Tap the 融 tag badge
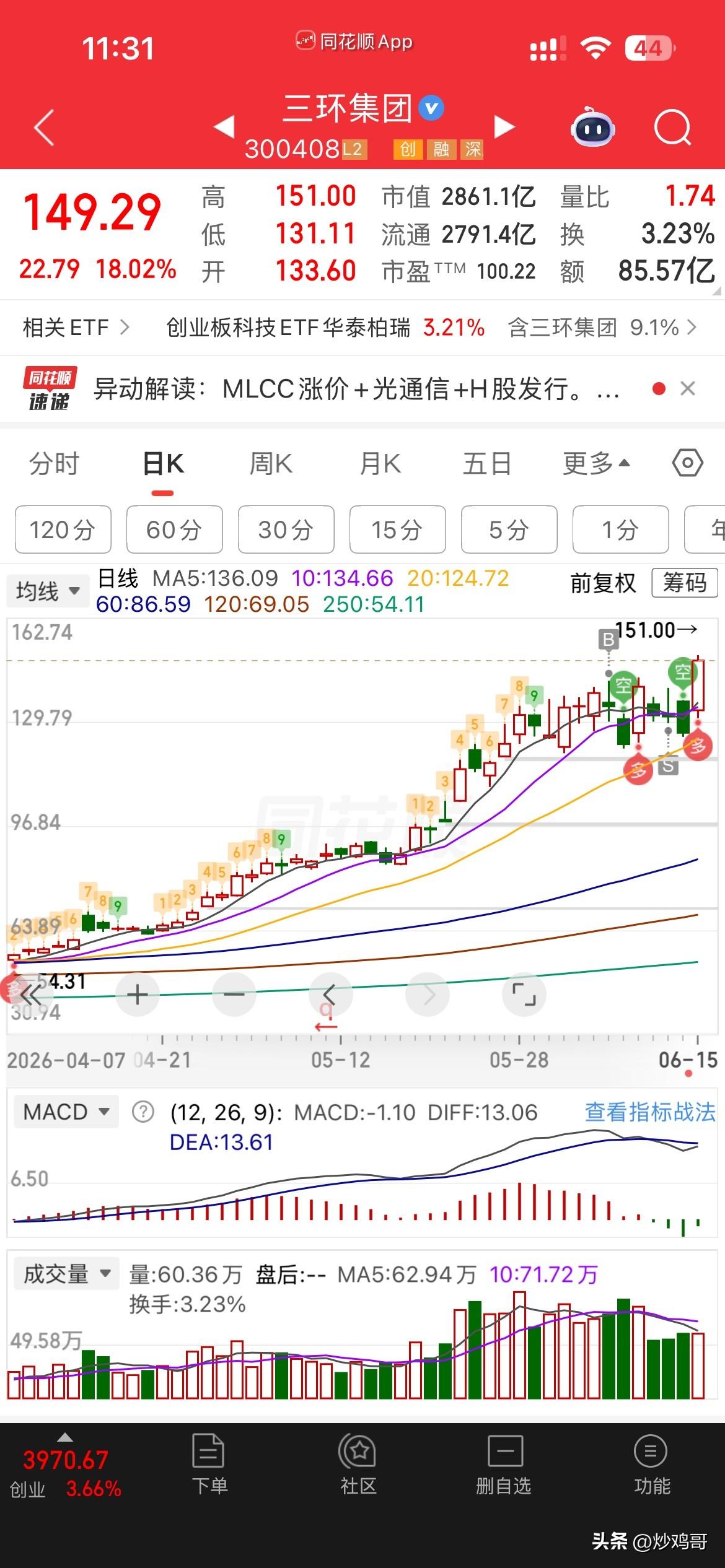Viewport: 725px width, 1568px height. tap(441, 149)
